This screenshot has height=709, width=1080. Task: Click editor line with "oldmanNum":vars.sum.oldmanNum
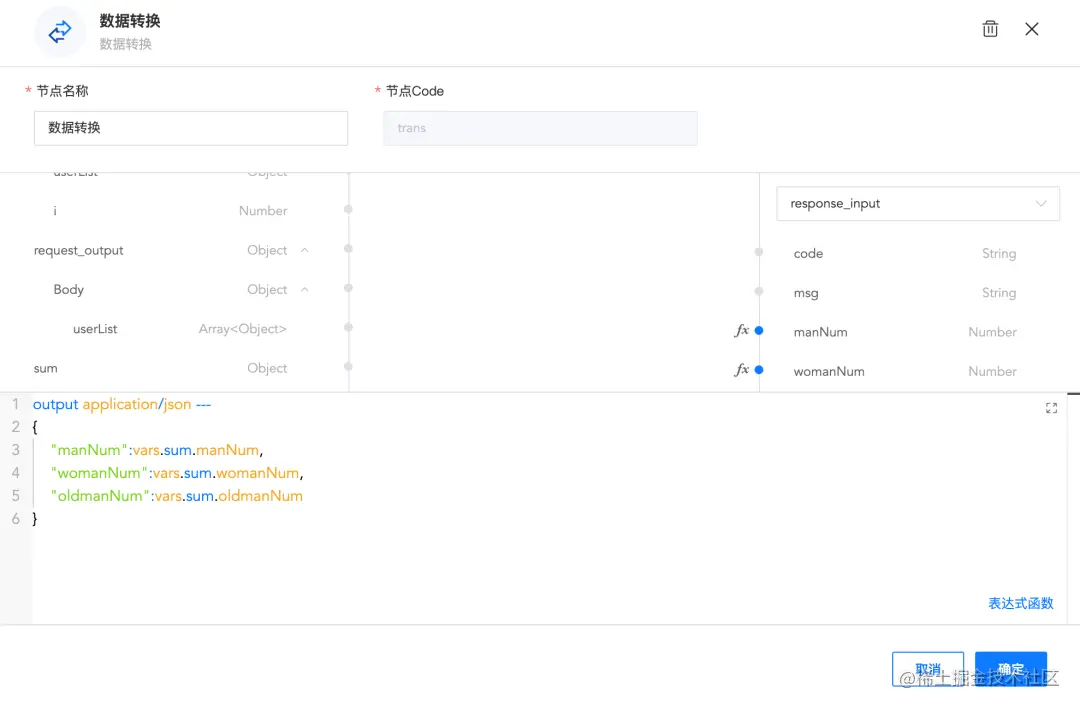tap(177, 496)
